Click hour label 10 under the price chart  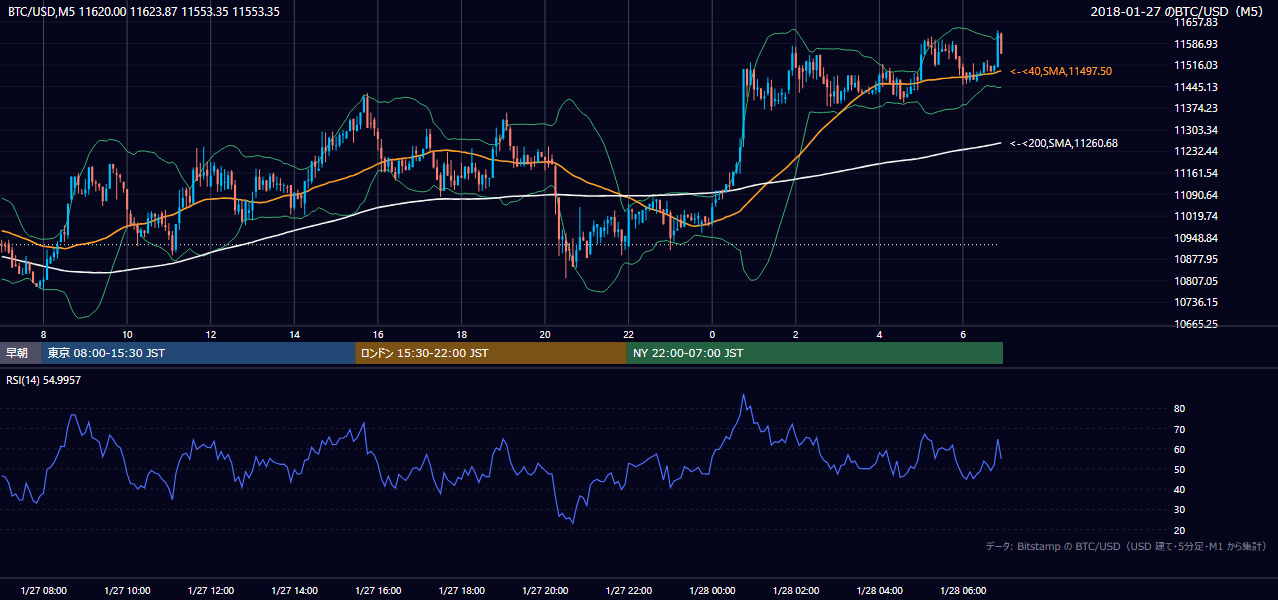pyautogui.click(x=127, y=334)
